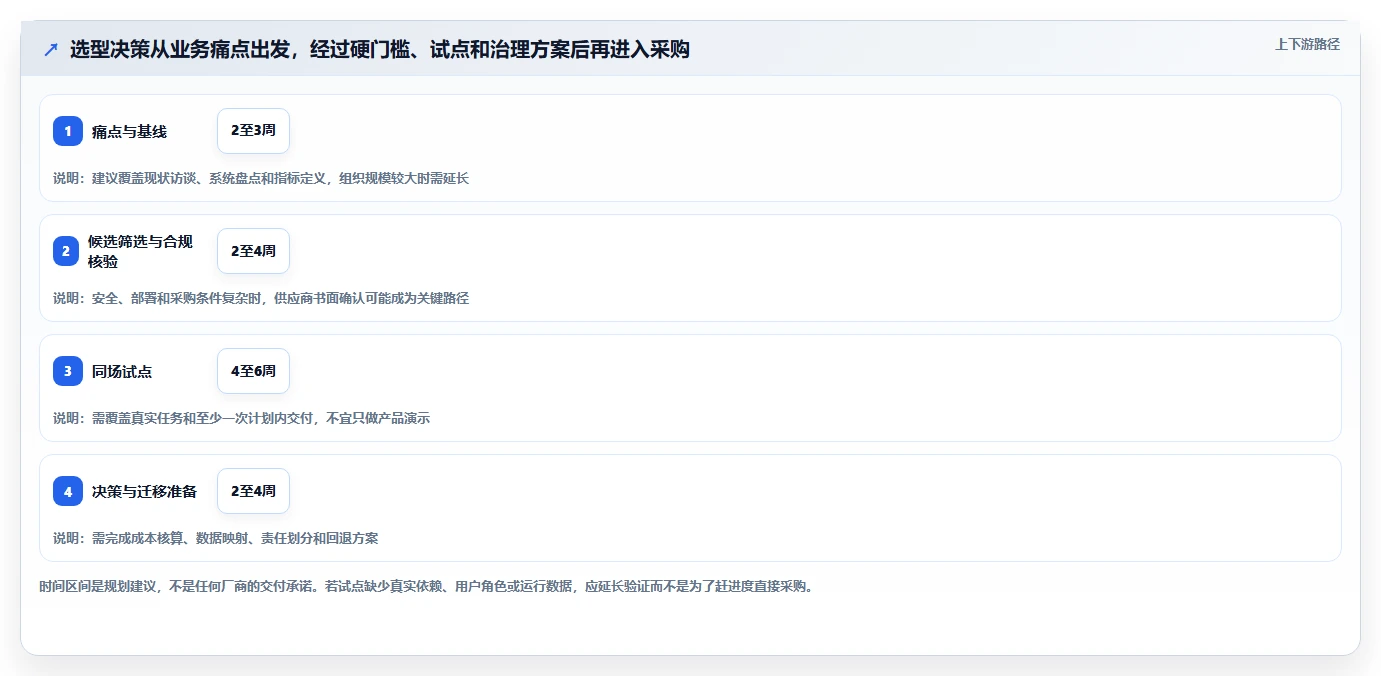Click the 痛点与基线 step title
Viewport: 1381px width, 676px height.
[129, 131]
